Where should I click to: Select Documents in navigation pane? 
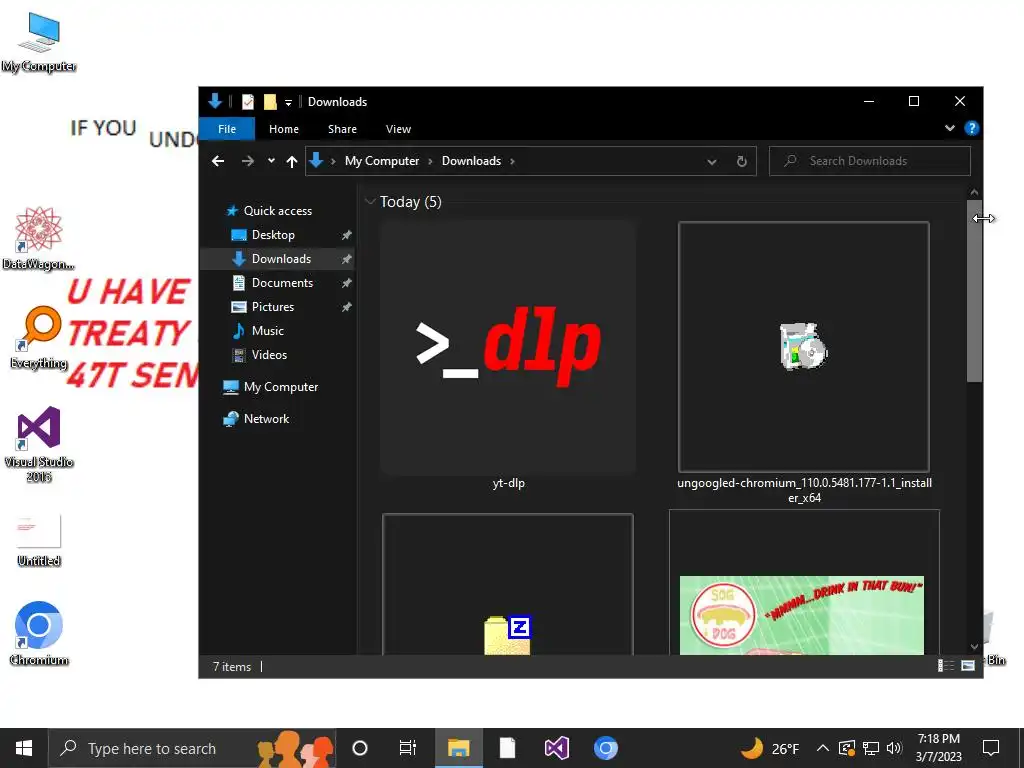282,283
